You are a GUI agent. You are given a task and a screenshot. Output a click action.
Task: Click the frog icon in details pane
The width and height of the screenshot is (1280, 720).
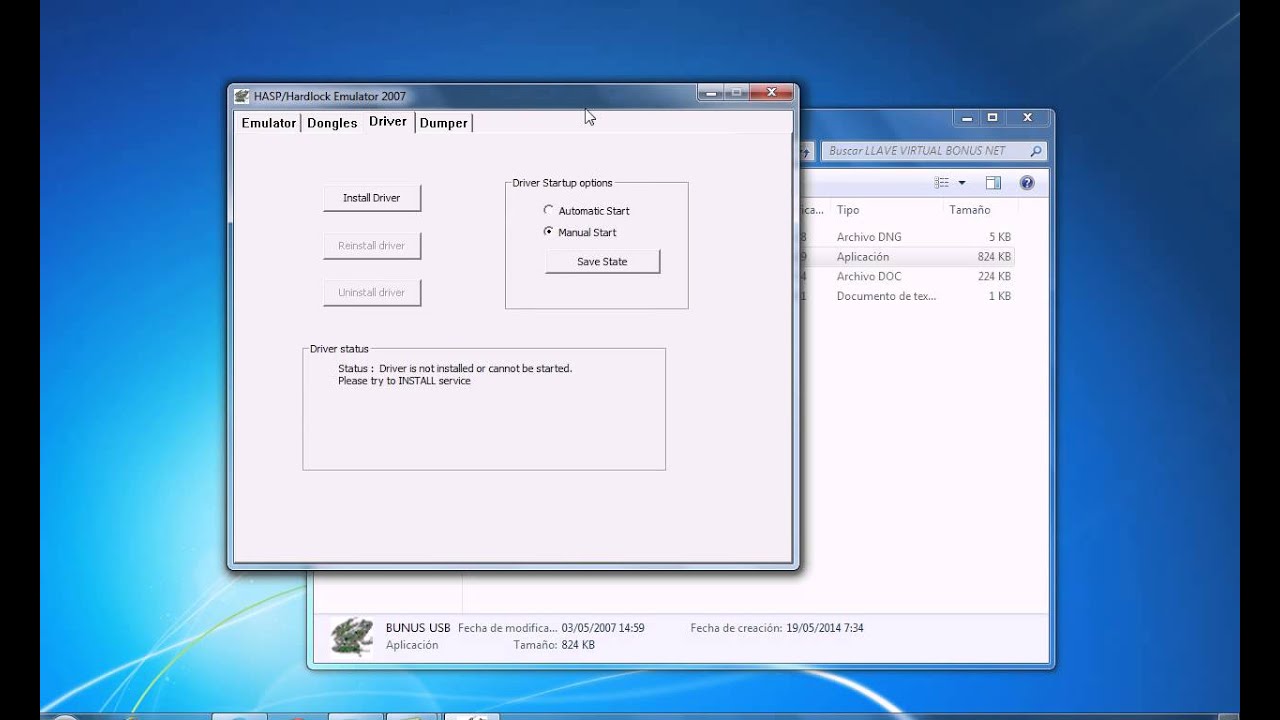(351, 636)
